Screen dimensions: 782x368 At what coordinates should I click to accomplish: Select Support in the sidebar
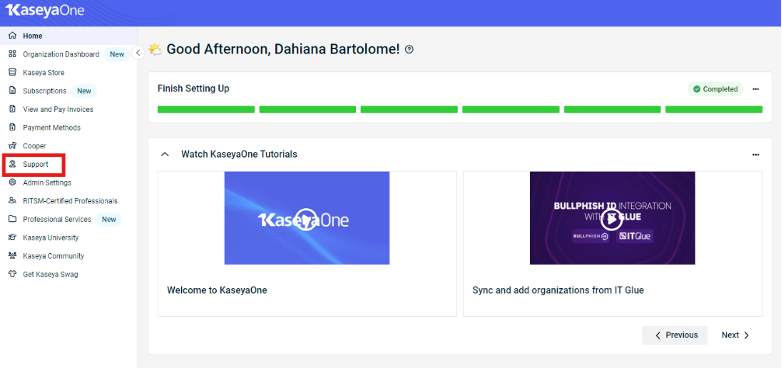pos(34,165)
